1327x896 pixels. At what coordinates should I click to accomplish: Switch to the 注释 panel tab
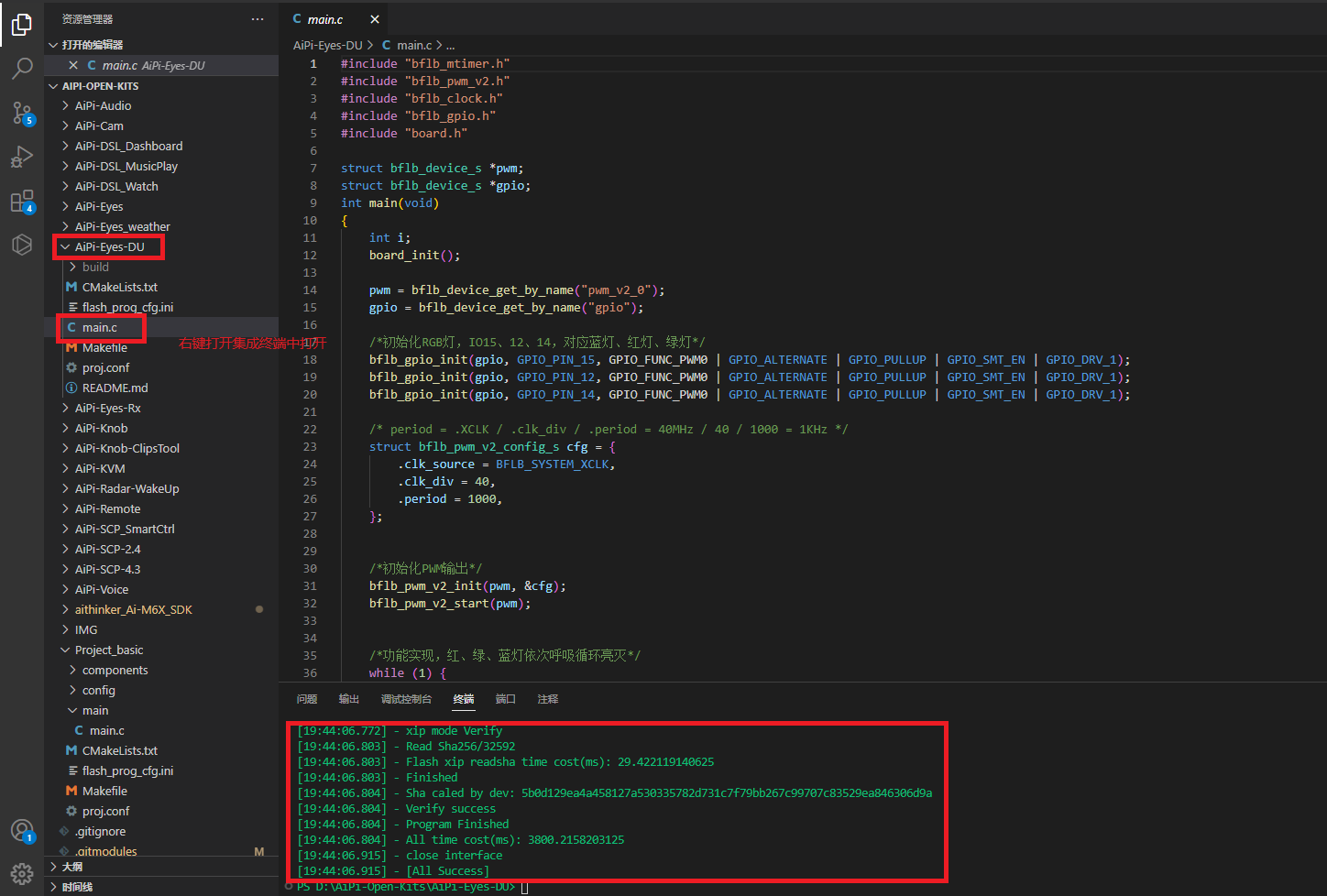coord(548,699)
